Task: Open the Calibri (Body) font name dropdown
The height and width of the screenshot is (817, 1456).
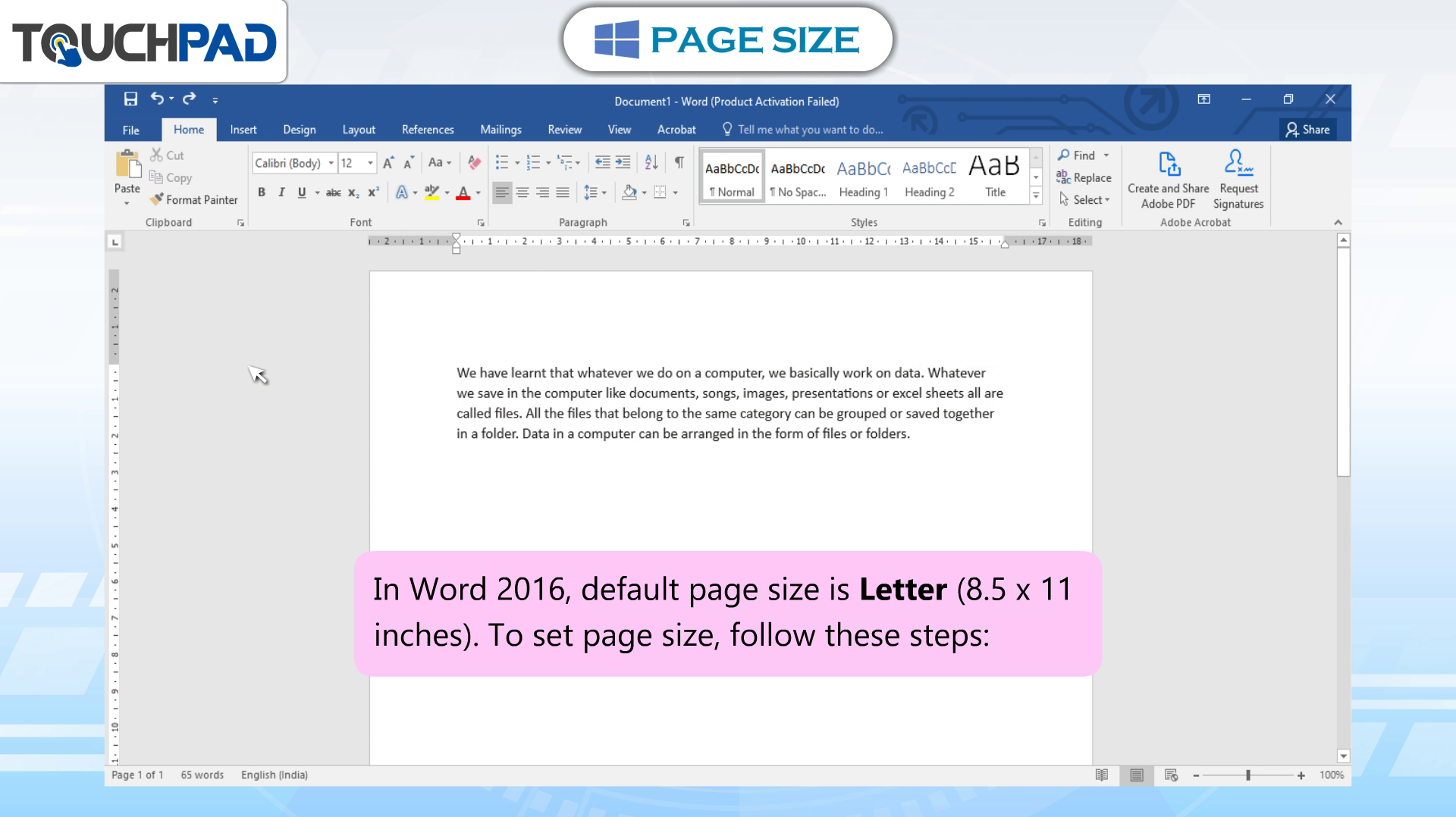Action: tap(331, 163)
